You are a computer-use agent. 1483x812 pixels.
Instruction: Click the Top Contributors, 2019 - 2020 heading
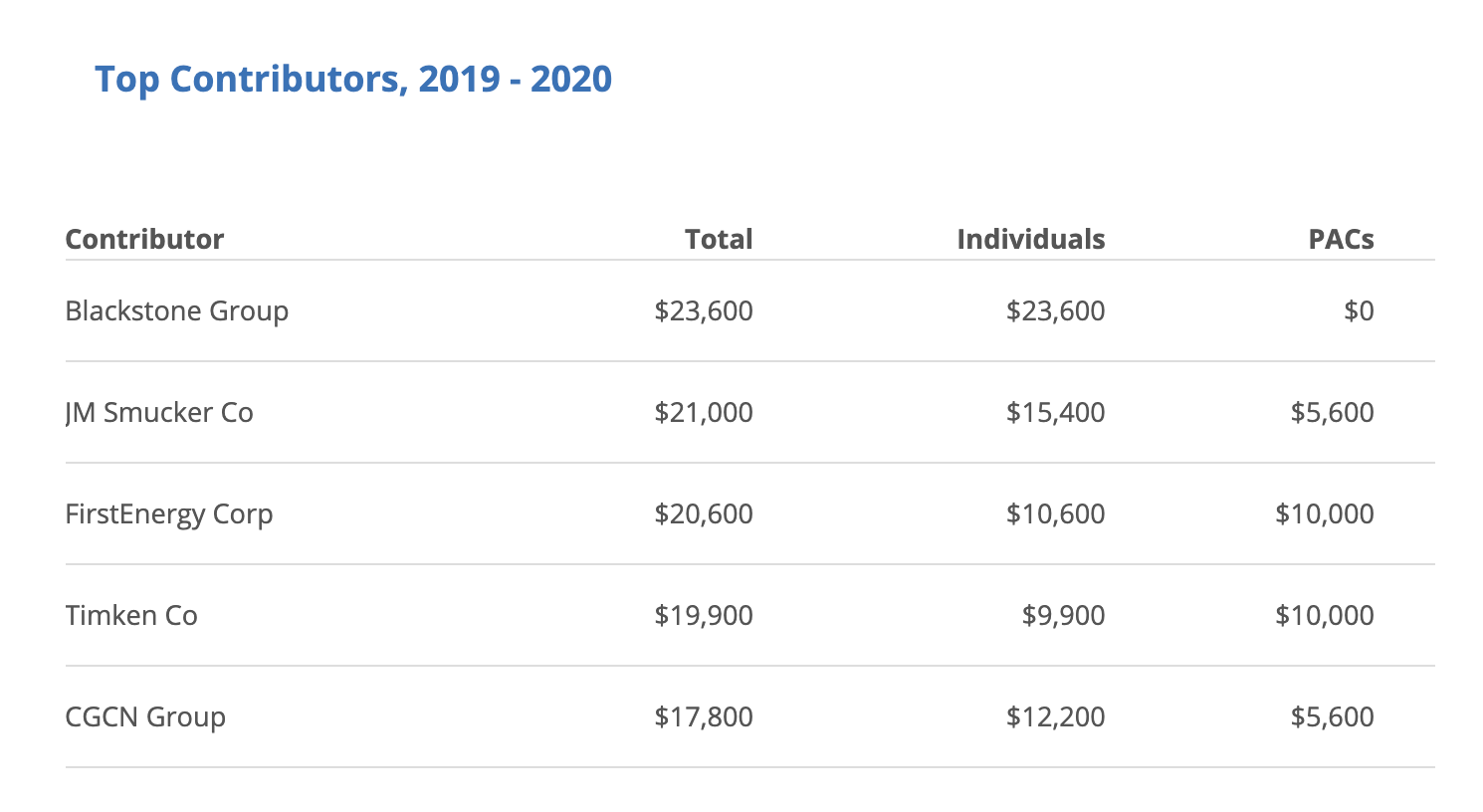point(353,80)
